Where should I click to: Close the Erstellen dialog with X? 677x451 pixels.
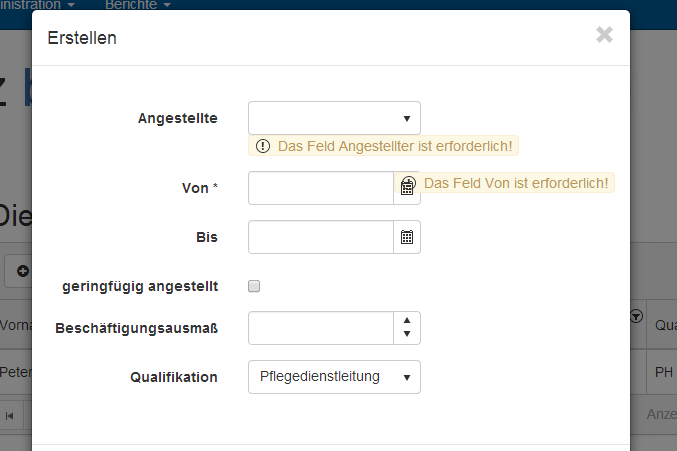(x=604, y=35)
